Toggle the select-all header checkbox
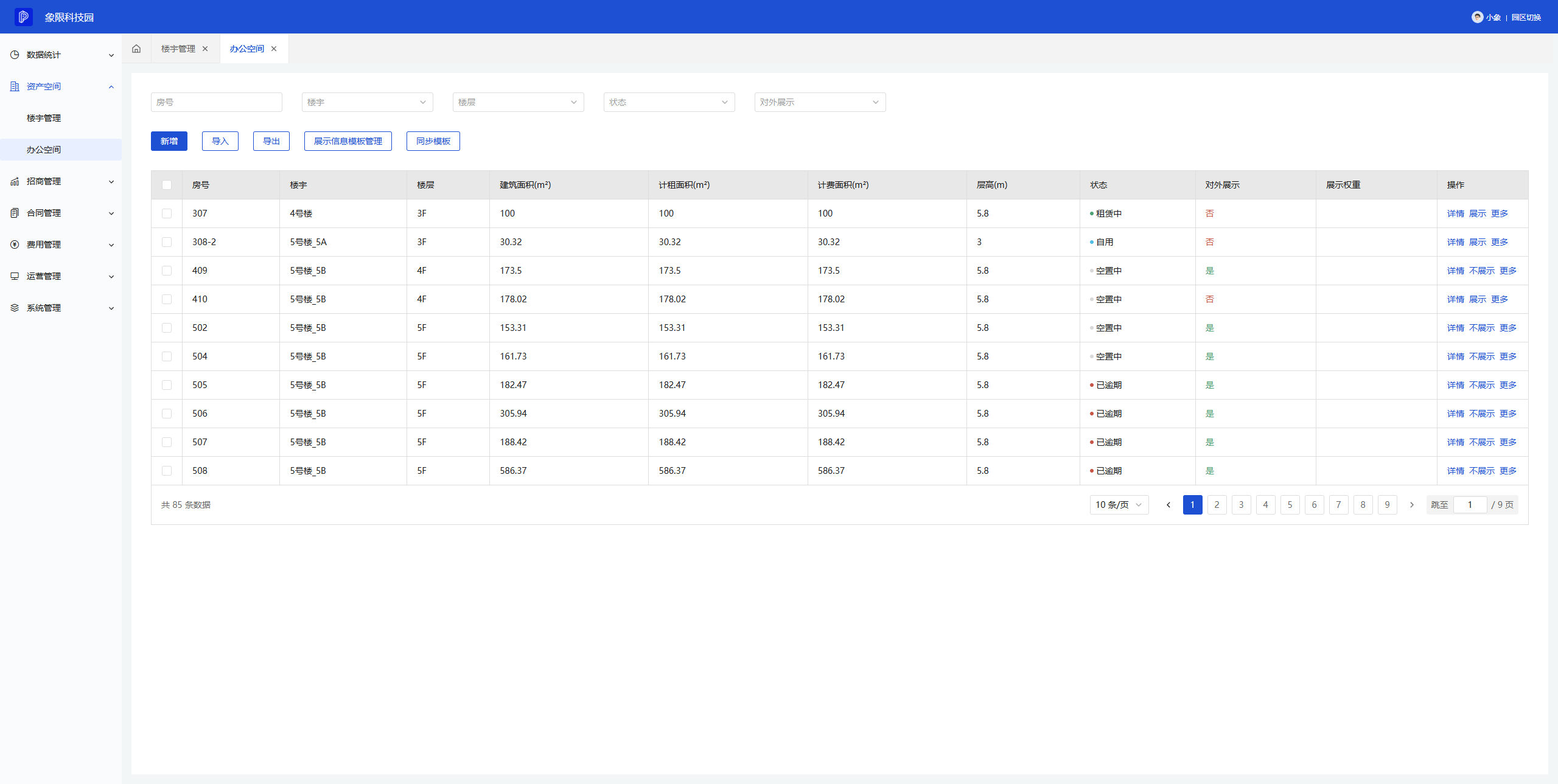The height and width of the screenshot is (784, 1558). click(x=167, y=185)
